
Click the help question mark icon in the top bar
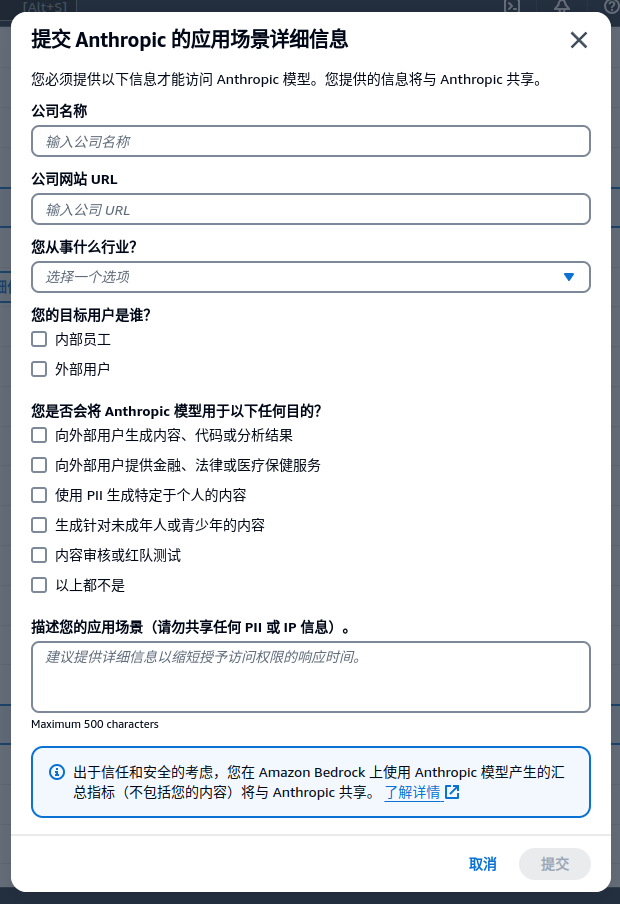609,5
